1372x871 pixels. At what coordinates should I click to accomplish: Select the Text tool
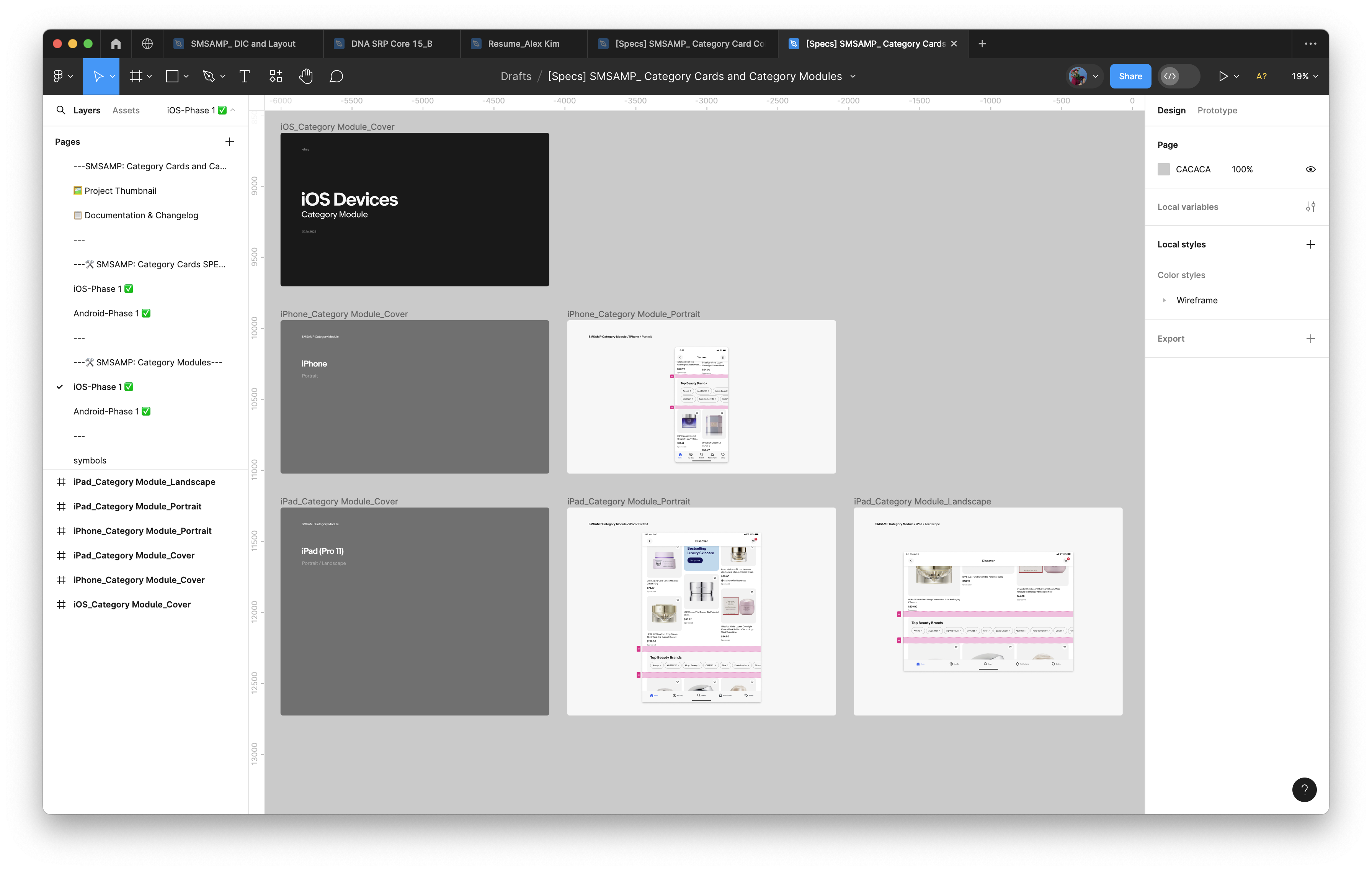click(245, 76)
